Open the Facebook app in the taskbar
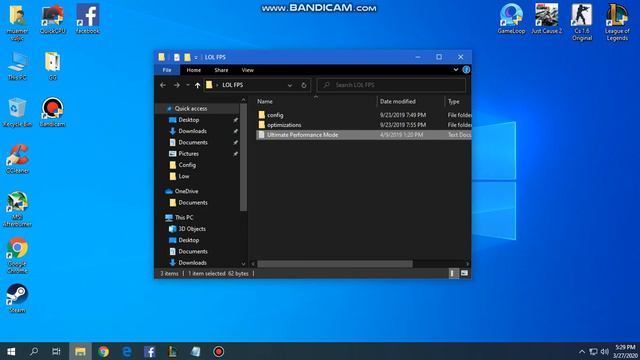 [x=149, y=351]
